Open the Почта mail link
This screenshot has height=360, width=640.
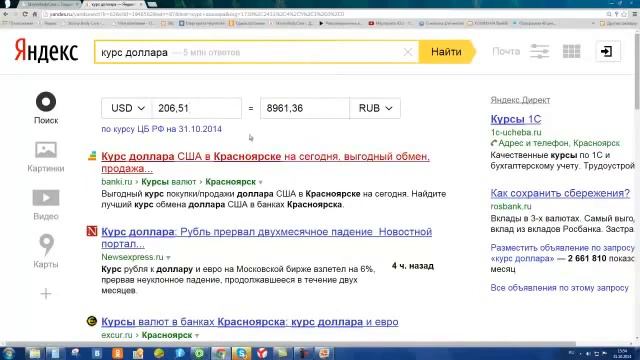[506, 51]
